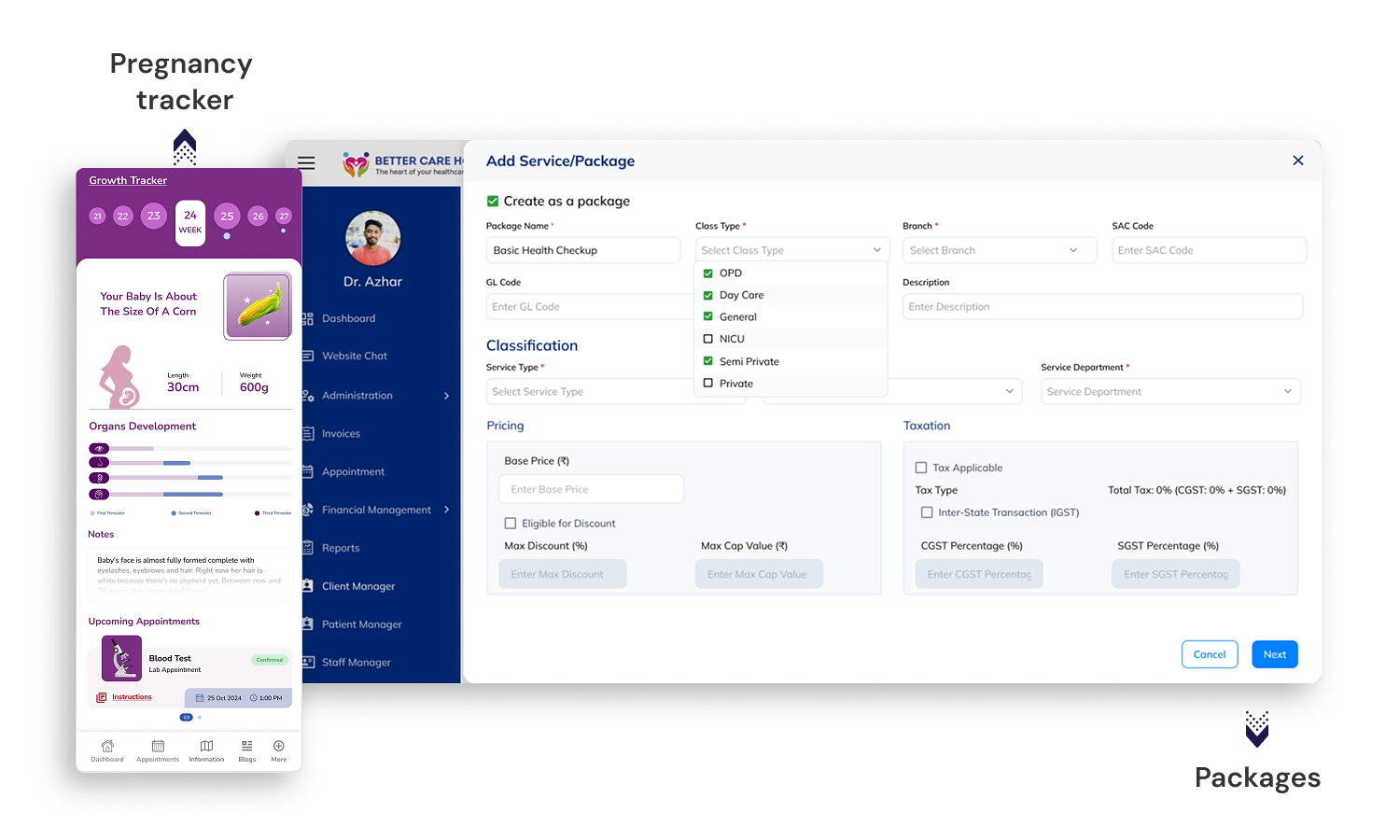Click the Dashboard home icon in bottom bar
1400x840 pixels.
107,746
